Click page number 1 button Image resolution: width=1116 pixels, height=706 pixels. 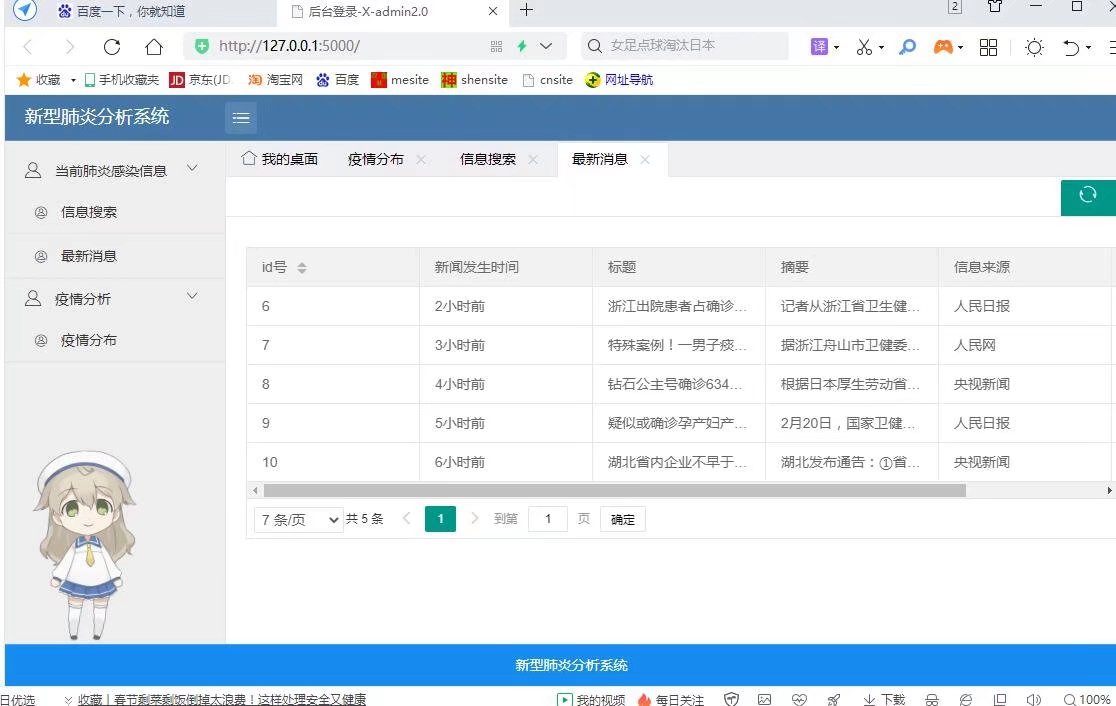coord(440,519)
